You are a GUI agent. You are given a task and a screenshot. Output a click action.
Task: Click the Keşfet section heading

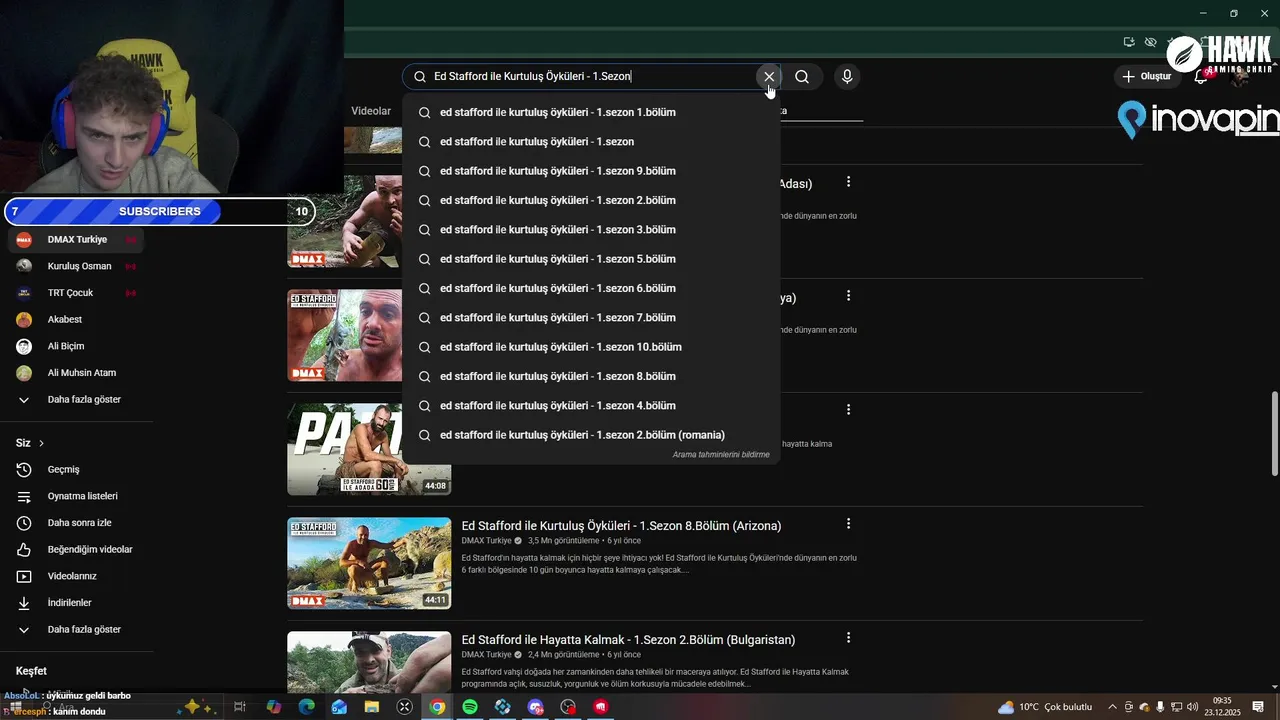(31, 671)
